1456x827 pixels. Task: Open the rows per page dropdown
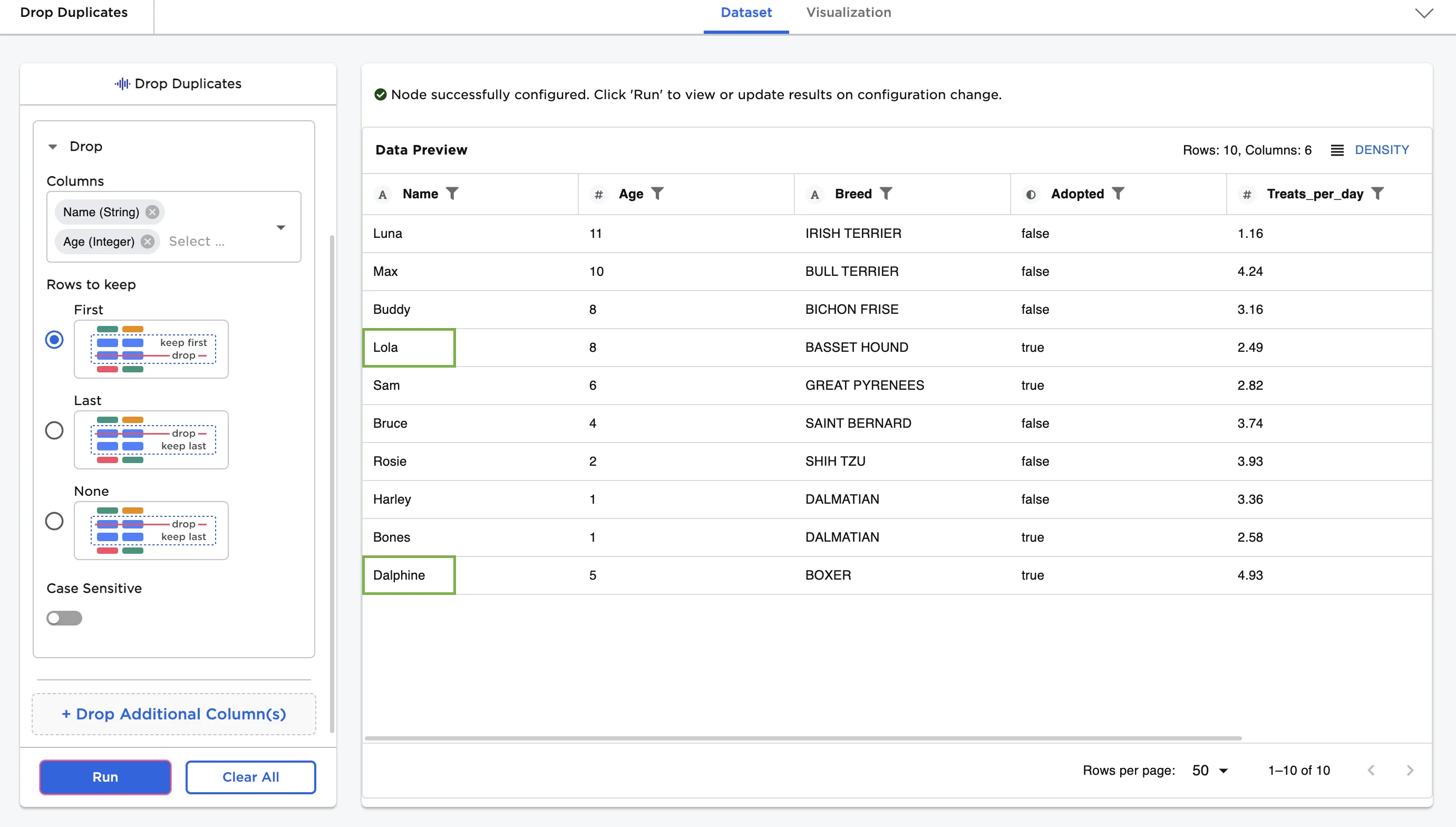pyautogui.click(x=1210, y=770)
